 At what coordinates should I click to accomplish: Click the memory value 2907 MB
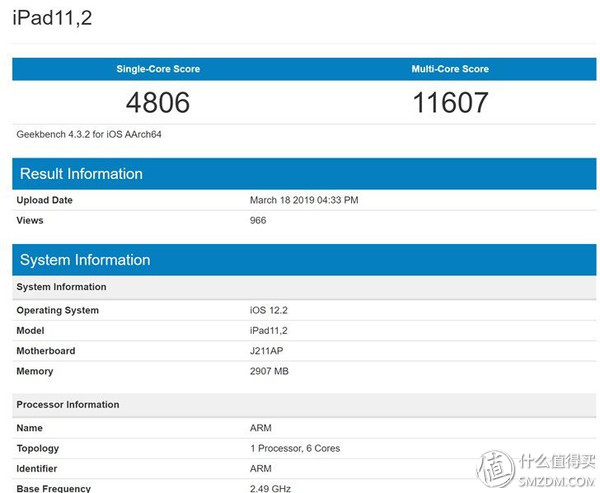point(270,372)
